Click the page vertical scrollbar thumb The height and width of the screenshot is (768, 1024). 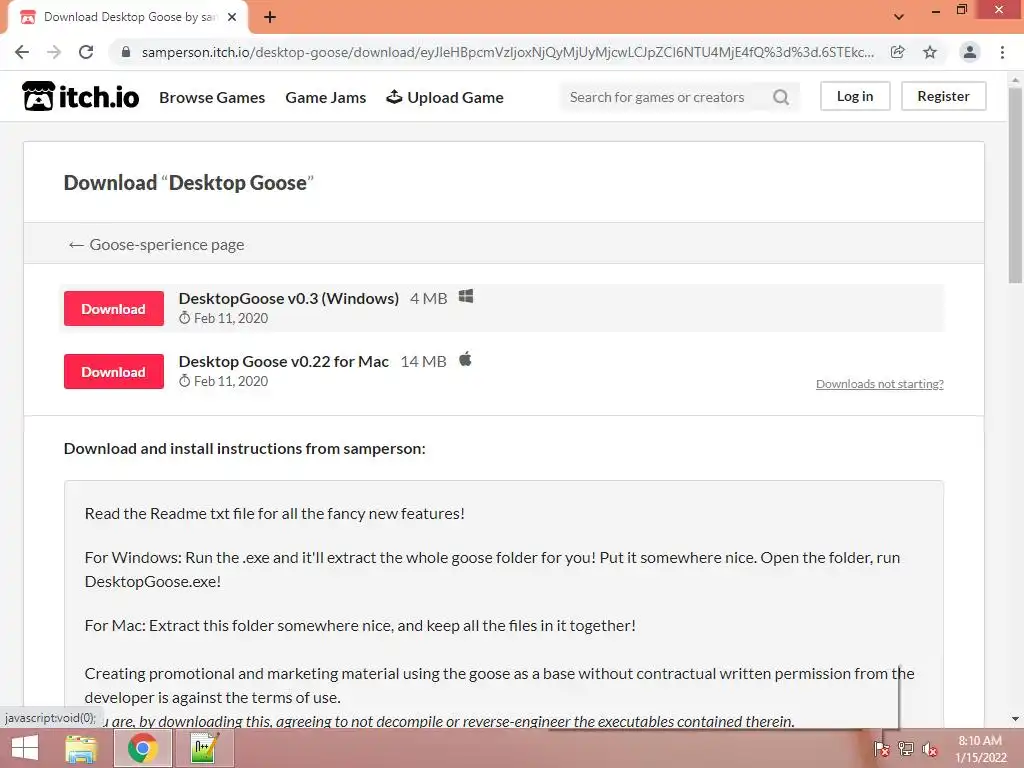(1016, 186)
